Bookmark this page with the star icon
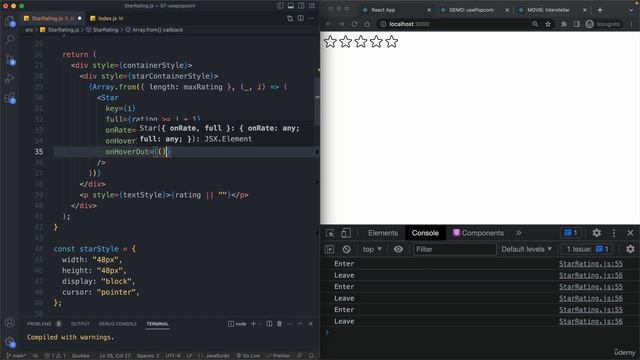This screenshot has width=640, height=360. click(548, 24)
